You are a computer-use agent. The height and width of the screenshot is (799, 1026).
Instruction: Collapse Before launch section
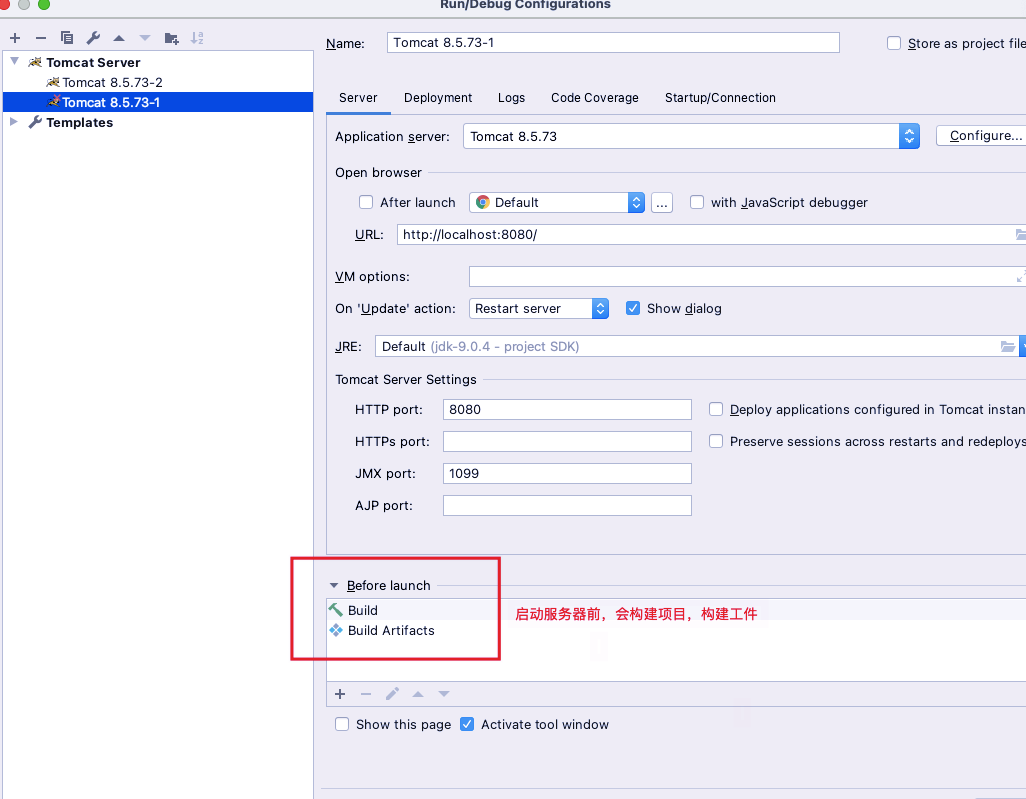[x=334, y=586]
